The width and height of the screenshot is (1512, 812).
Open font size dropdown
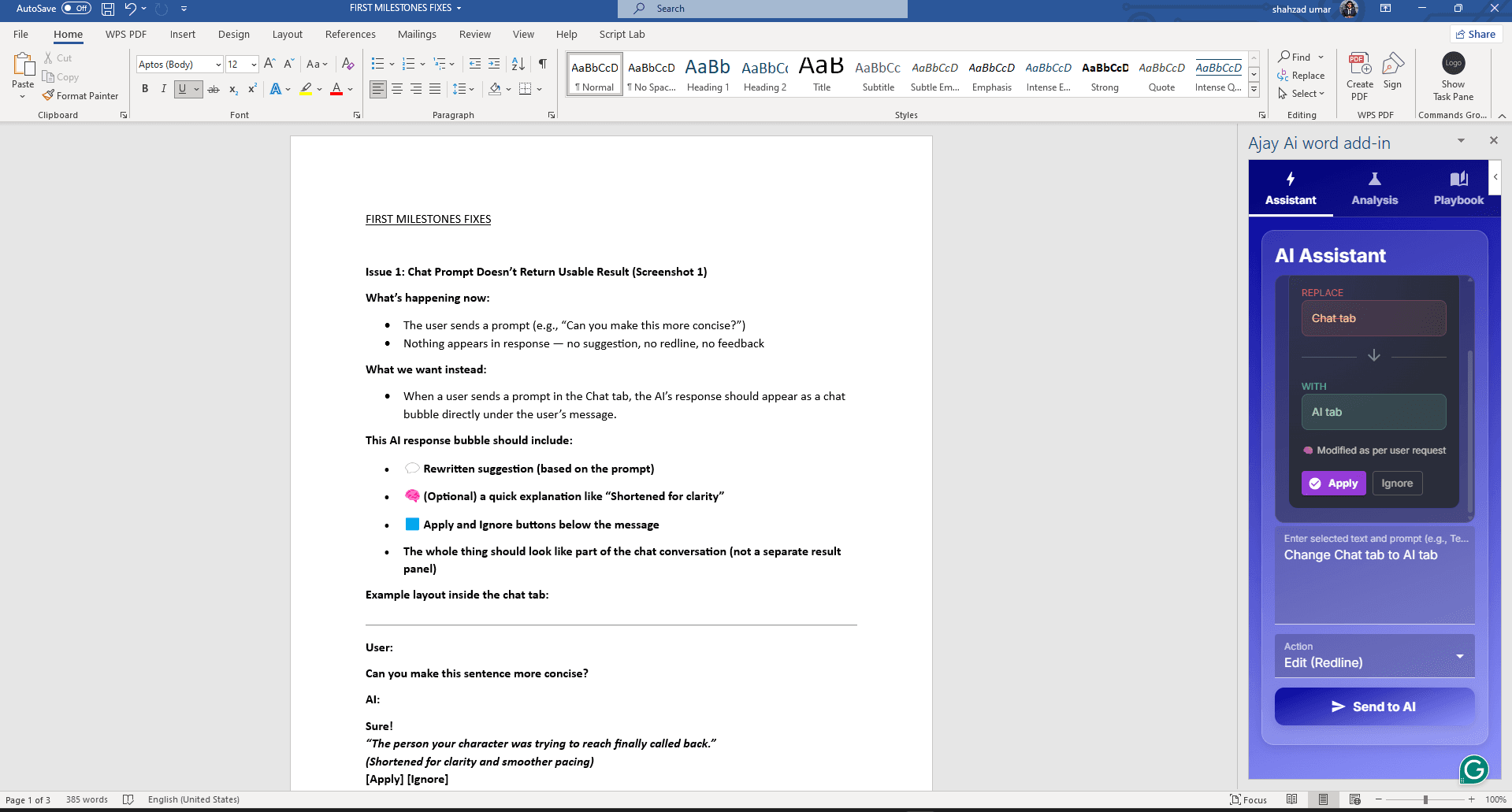(x=254, y=65)
